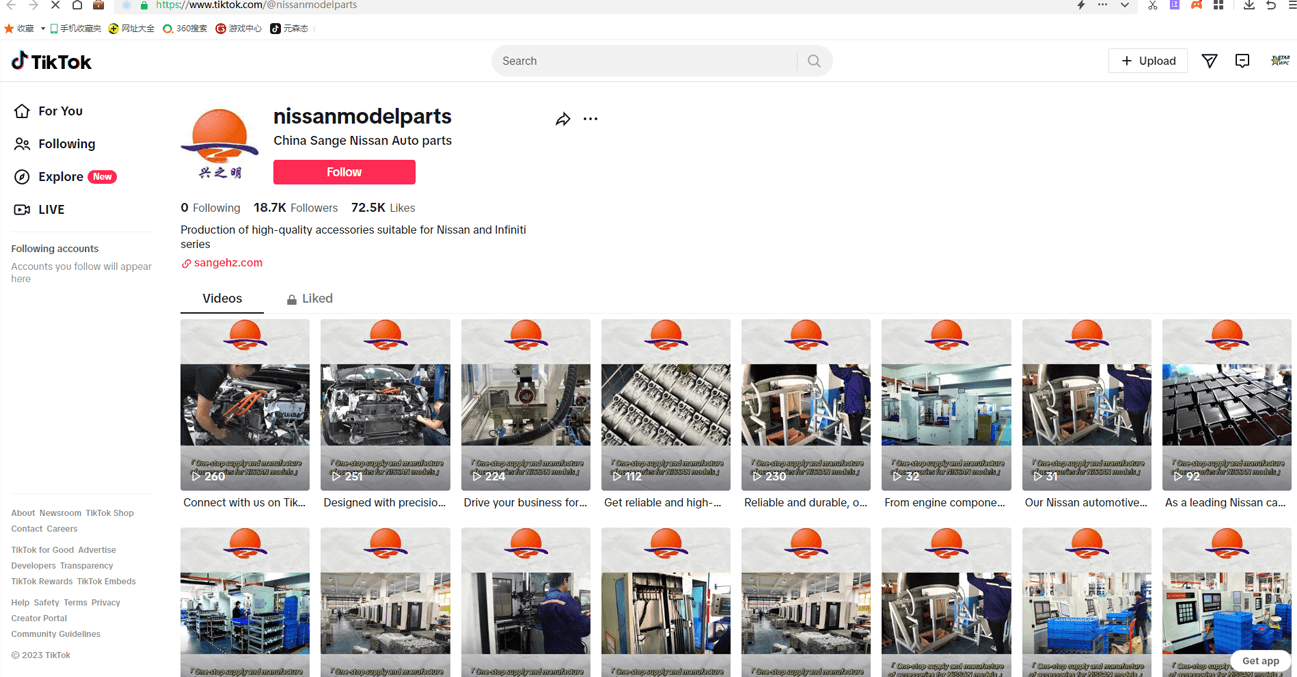The image size is (1297, 677).
Task: Open the Creator Portal footer link
Action: pyautogui.click(x=39, y=618)
